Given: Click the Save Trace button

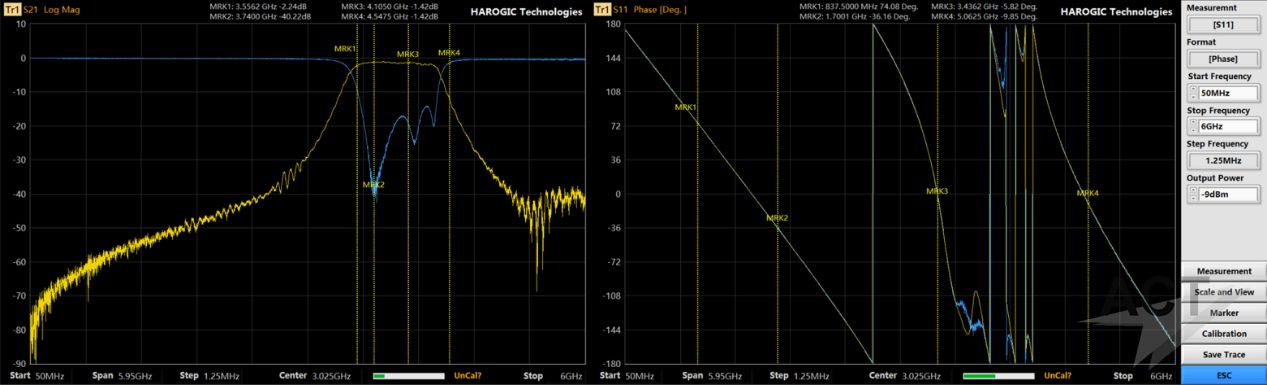Looking at the screenshot, I should [x=1224, y=355].
